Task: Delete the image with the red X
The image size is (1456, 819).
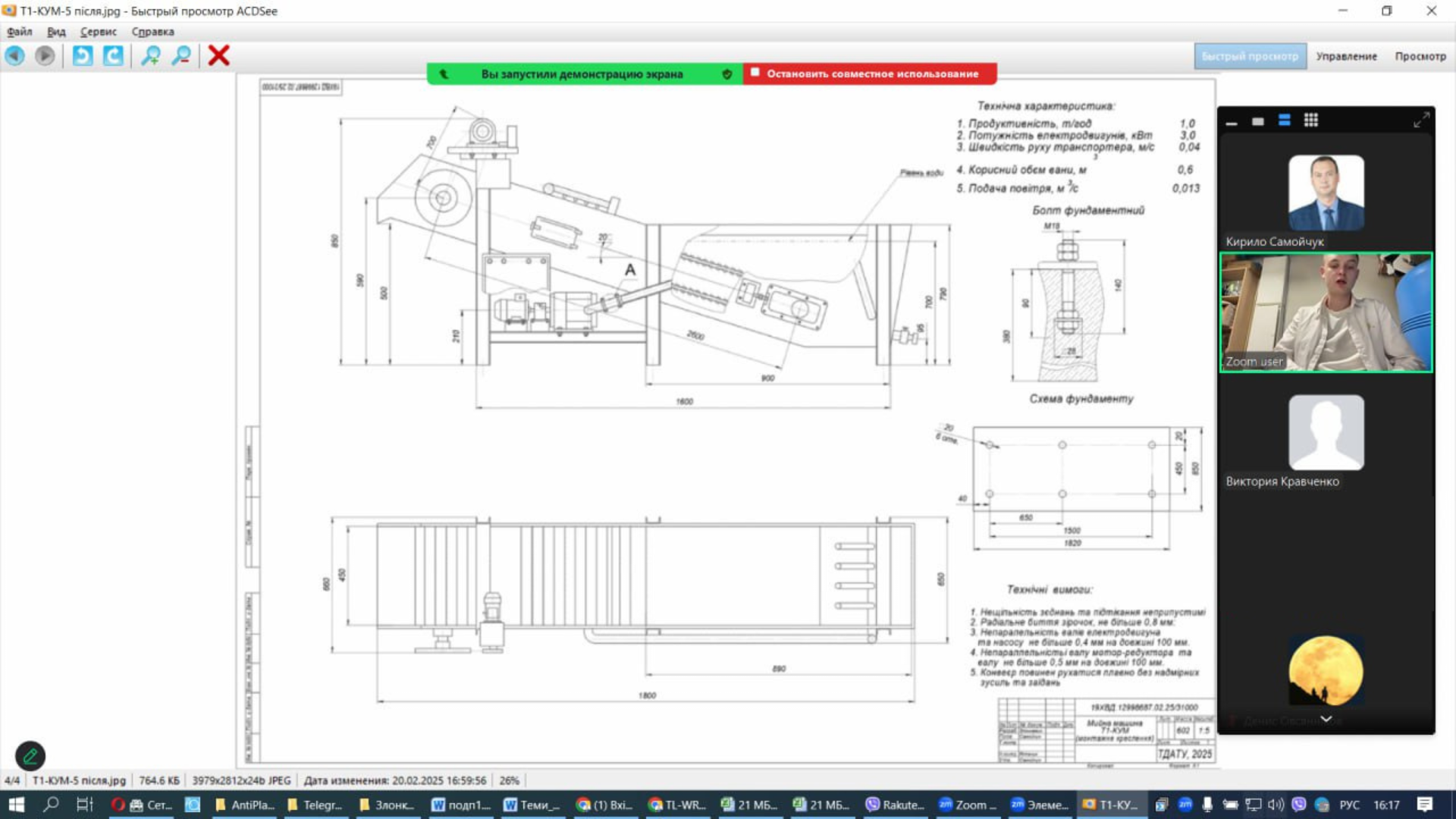Action: 219,55
